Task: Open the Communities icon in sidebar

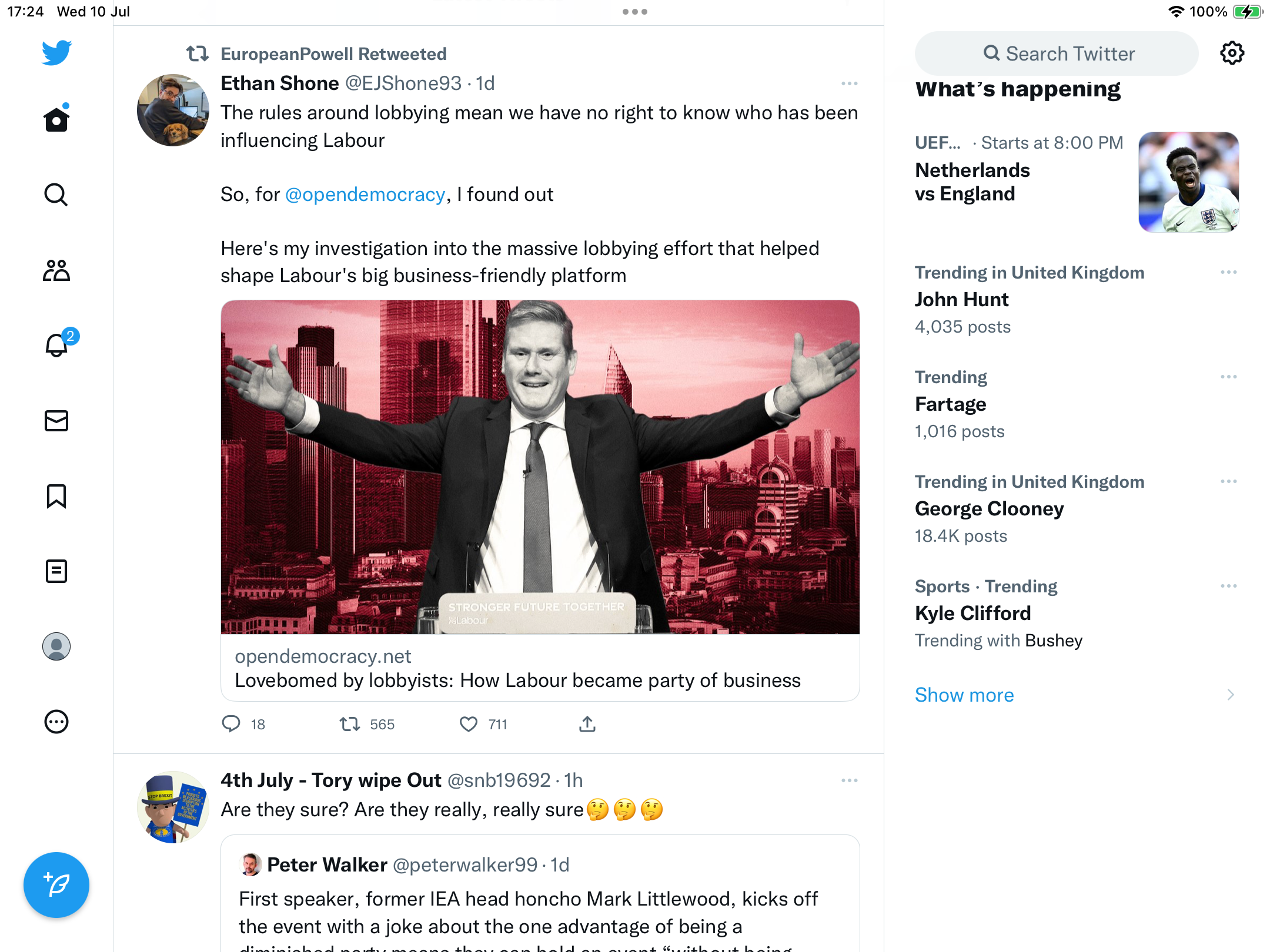Action: [x=56, y=270]
